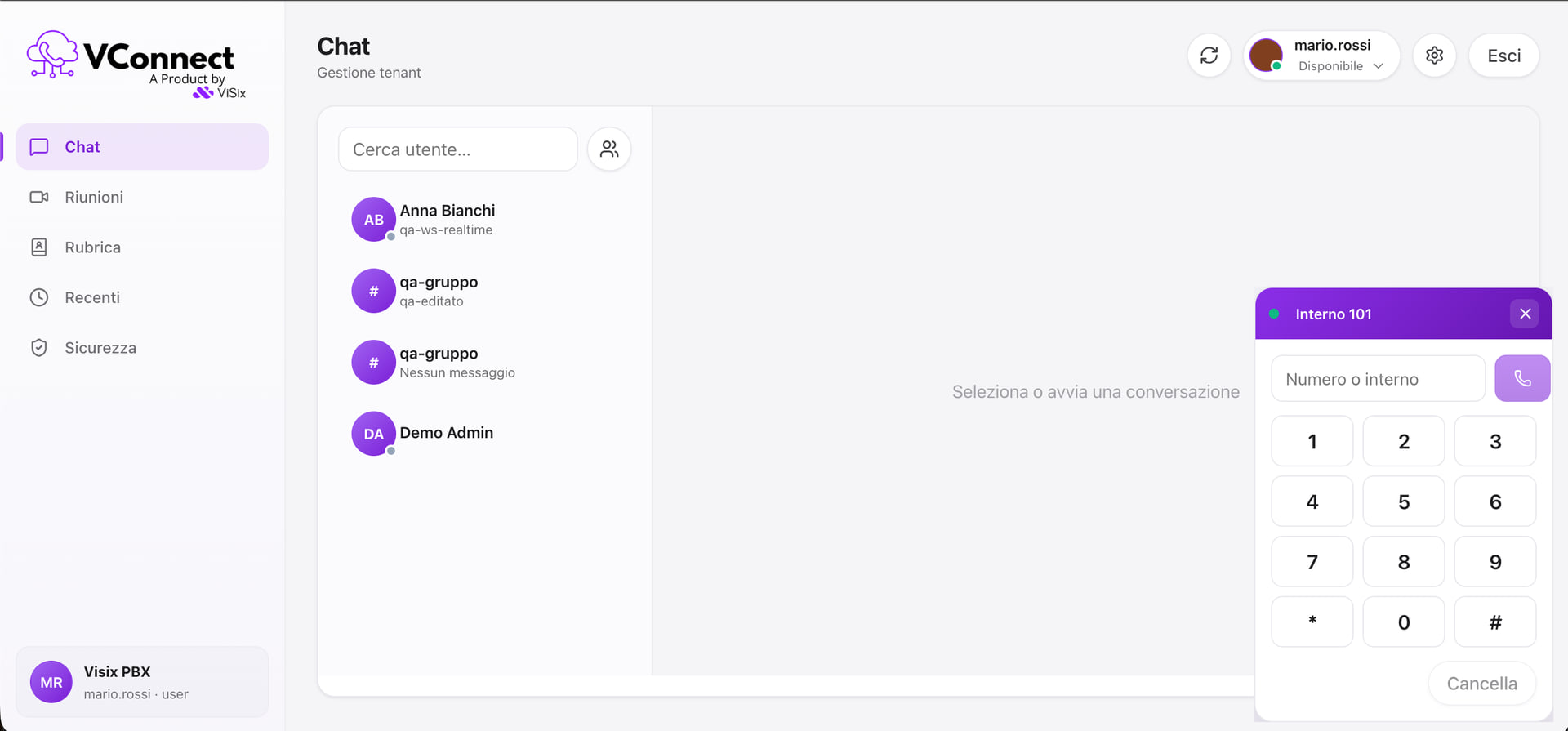
Task: Dial digit 5 on keypad
Action: (1404, 501)
